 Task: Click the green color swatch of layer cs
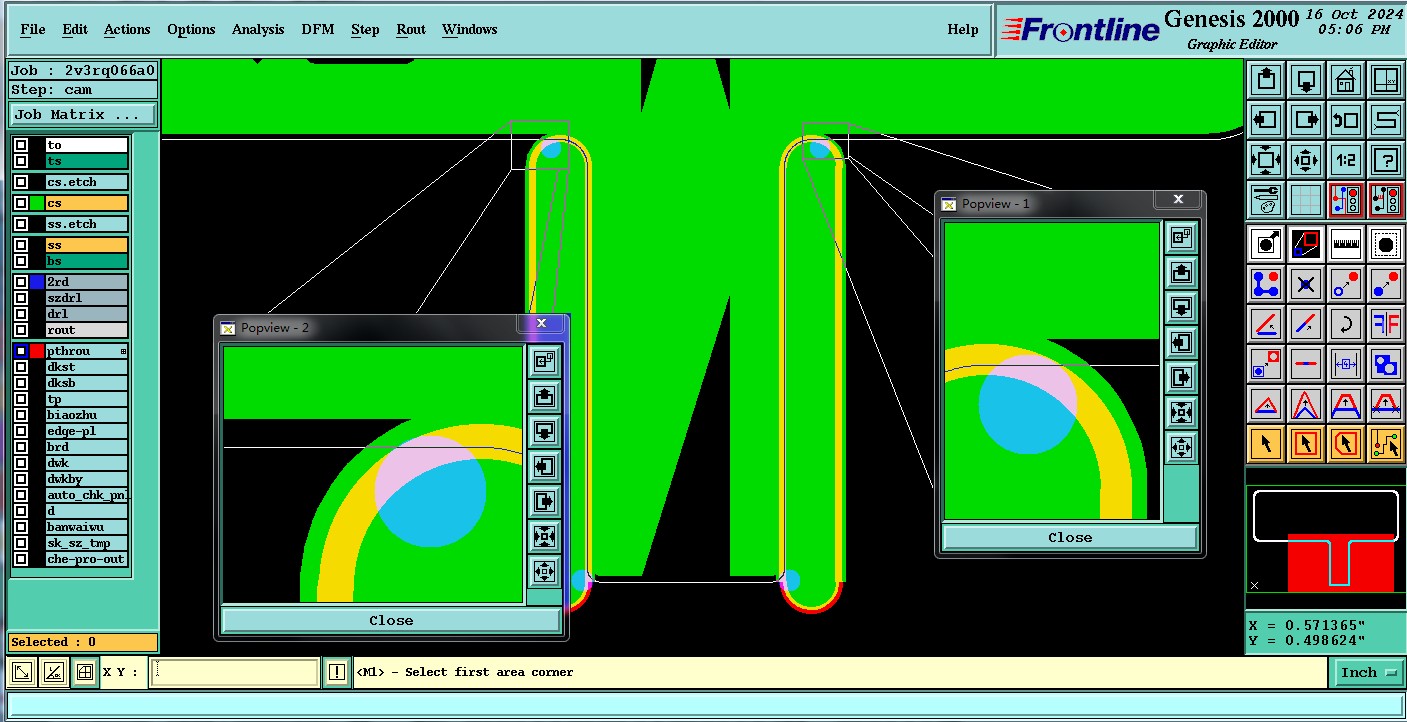coord(37,203)
